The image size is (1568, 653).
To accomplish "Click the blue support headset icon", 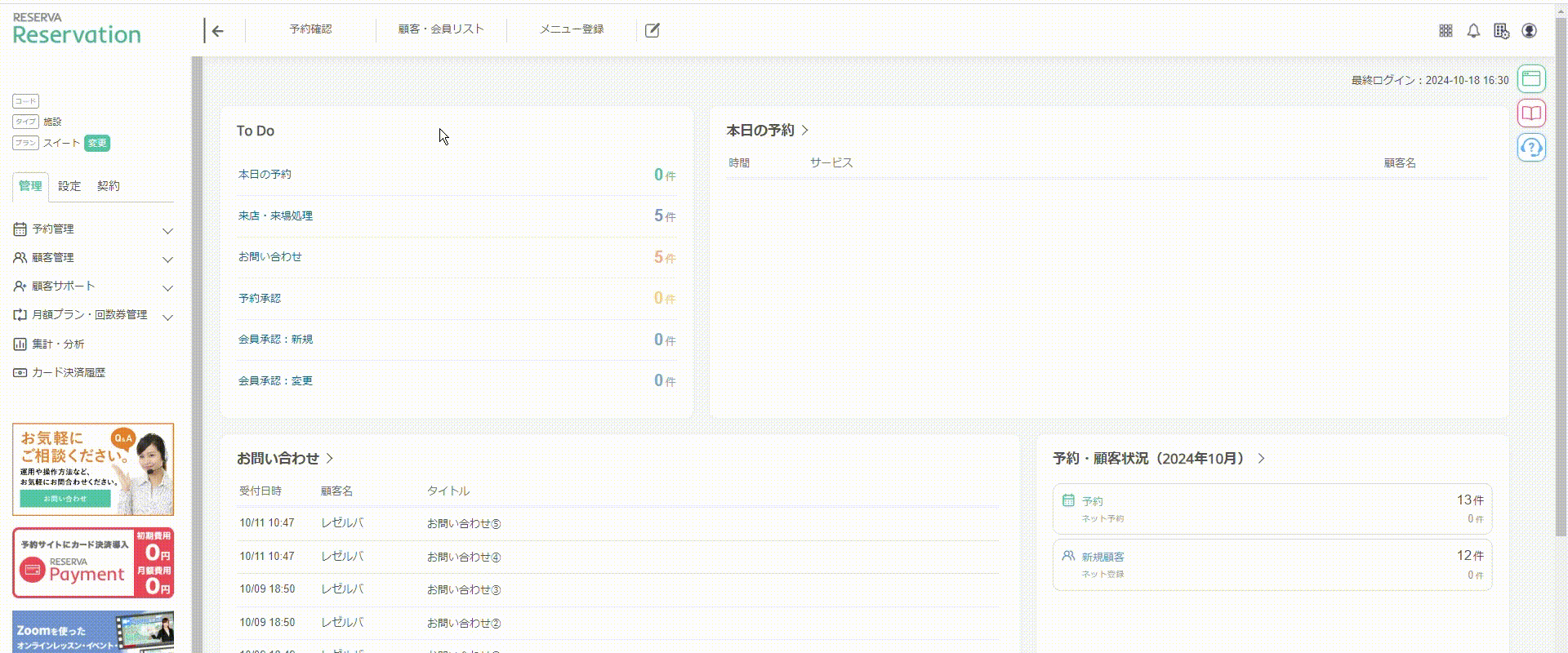I will tap(1531, 148).
